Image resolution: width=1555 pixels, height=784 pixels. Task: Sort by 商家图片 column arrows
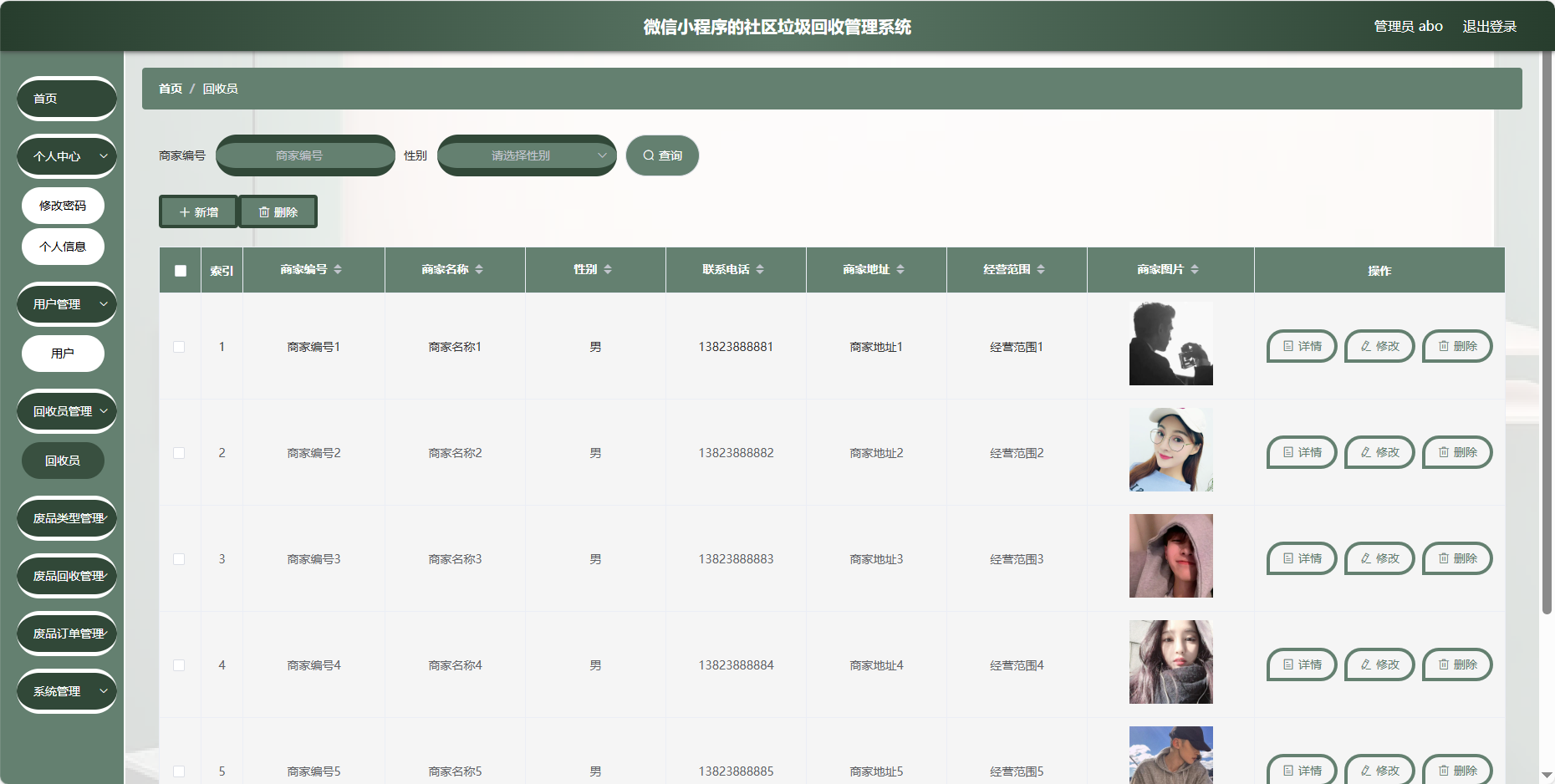click(1195, 269)
